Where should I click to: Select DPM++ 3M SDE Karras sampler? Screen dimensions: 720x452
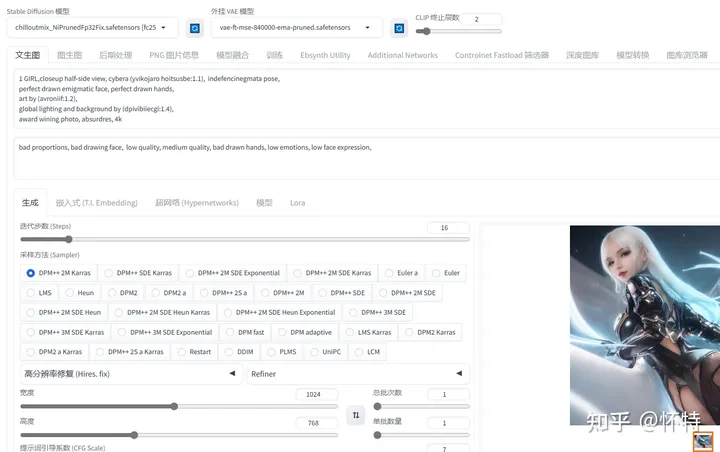tap(65, 332)
